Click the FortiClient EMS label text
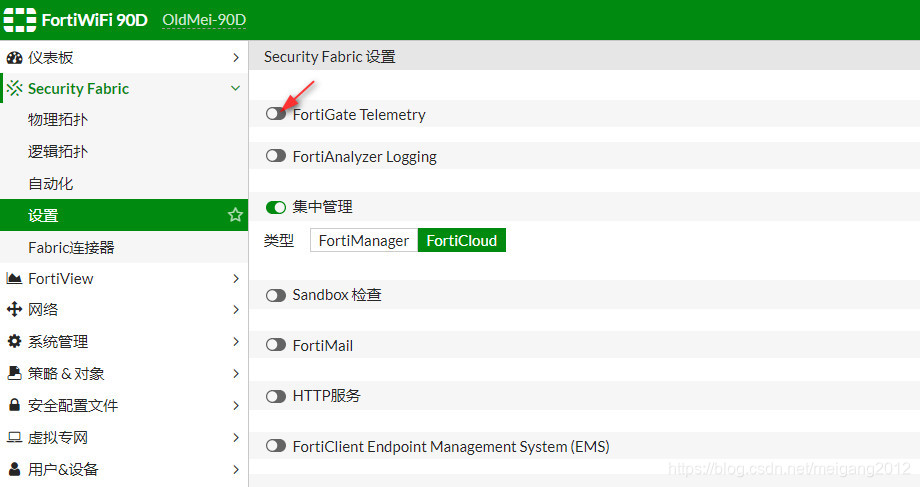The image size is (920, 487). (451, 447)
